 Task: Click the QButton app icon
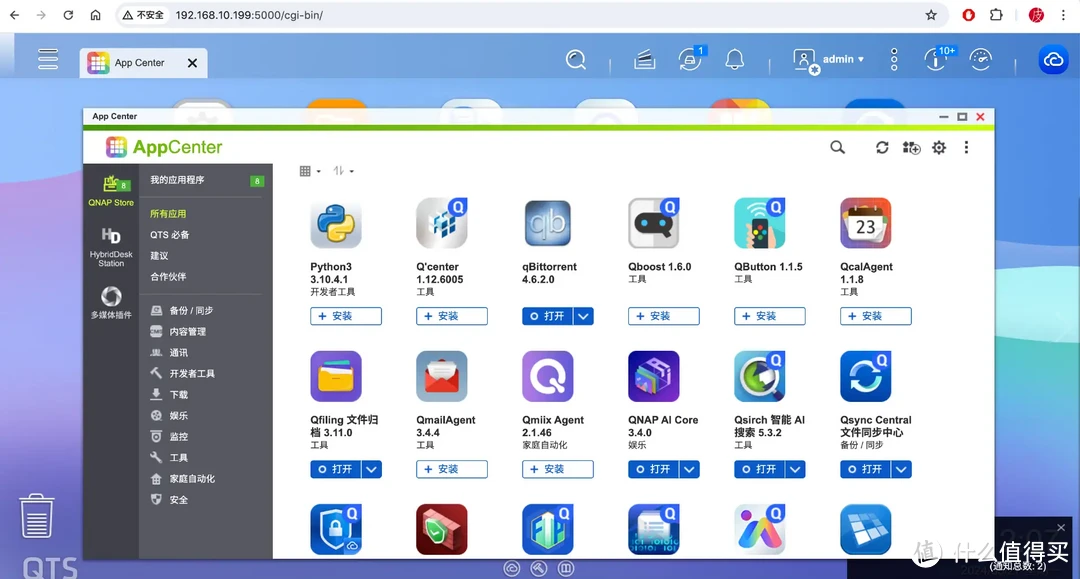(760, 223)
